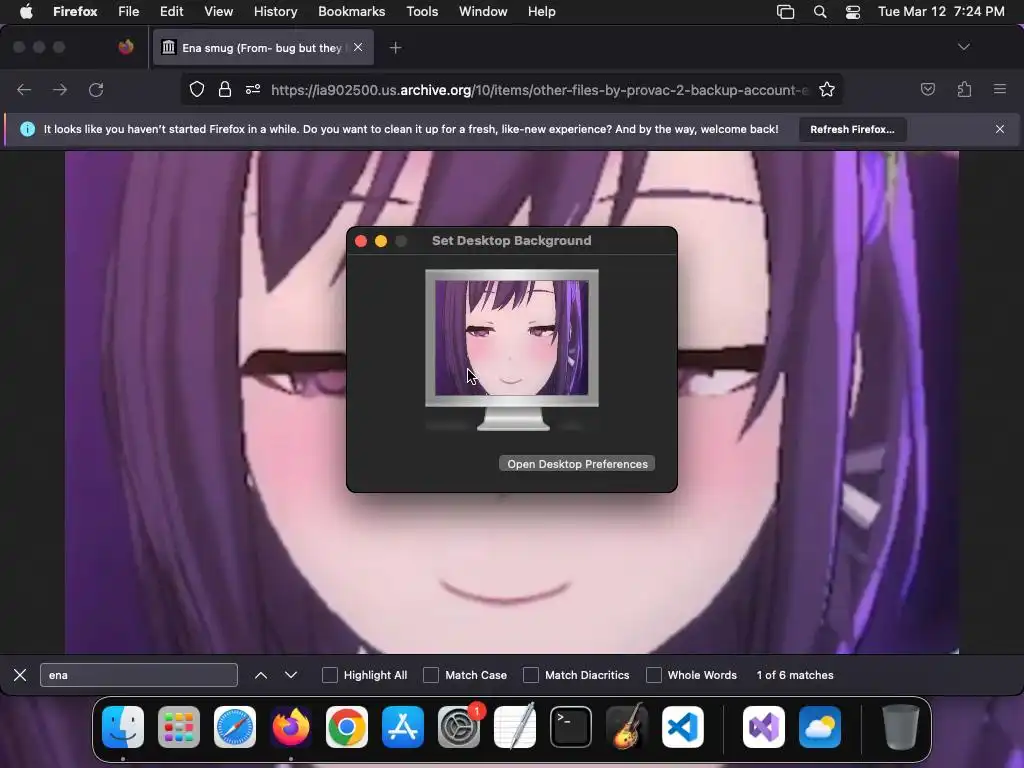The image size is (1024, 768).
Task: Click Firefox icon in the Dock
Action: pos(291,727)
